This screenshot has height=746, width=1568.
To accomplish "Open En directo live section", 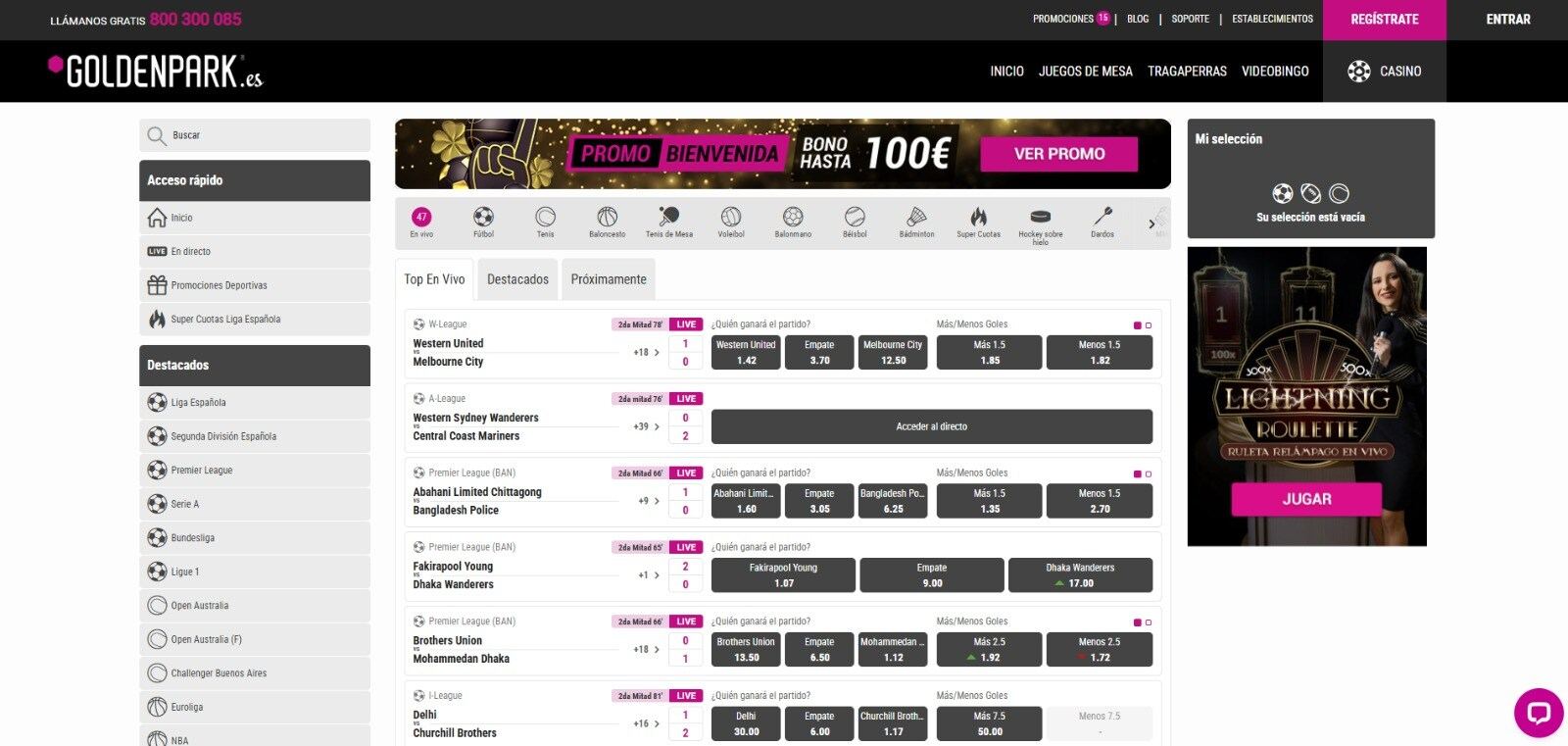I will click(255, 251).
